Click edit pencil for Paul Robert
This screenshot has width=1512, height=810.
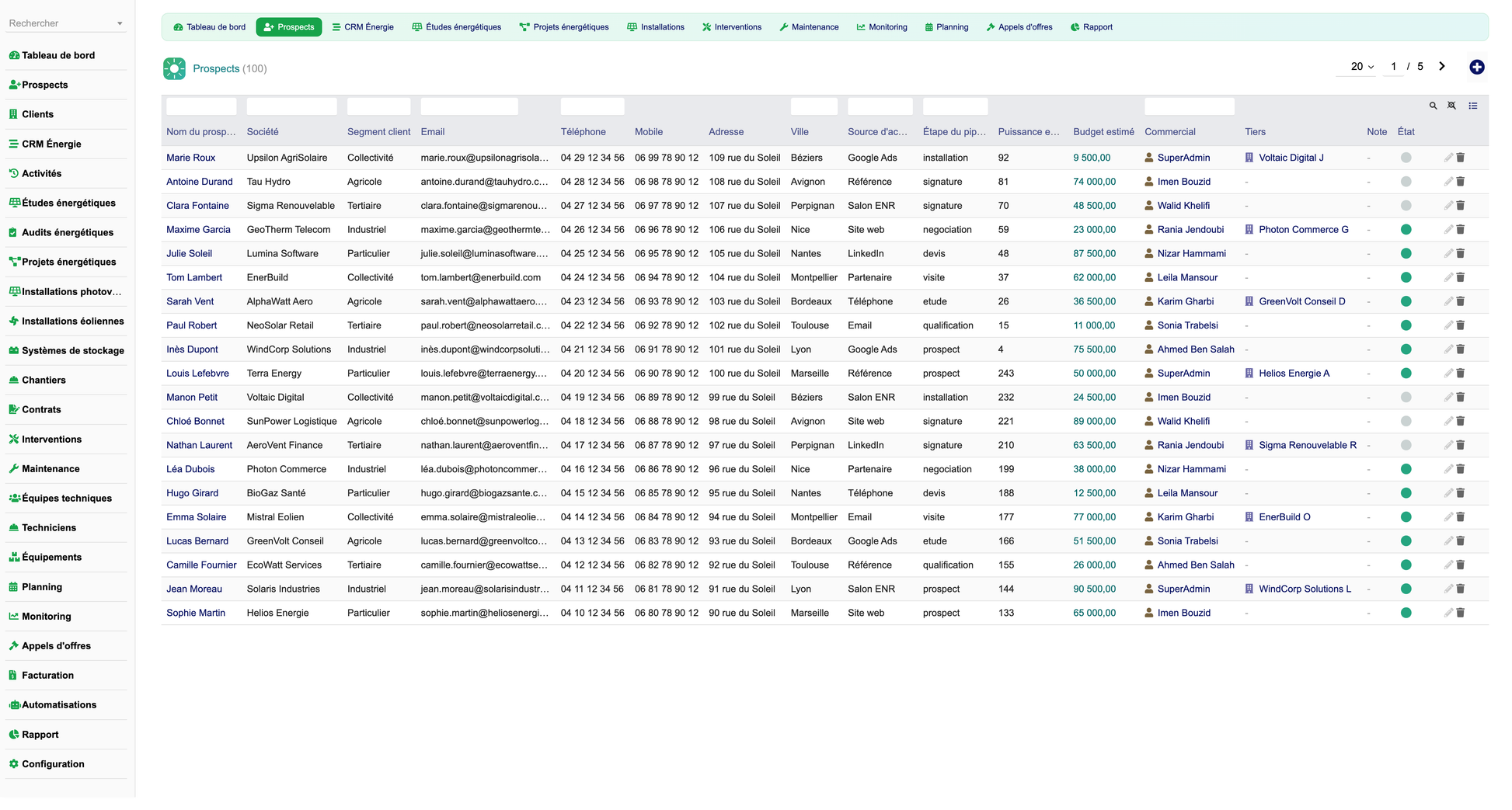click(1448, 325)
